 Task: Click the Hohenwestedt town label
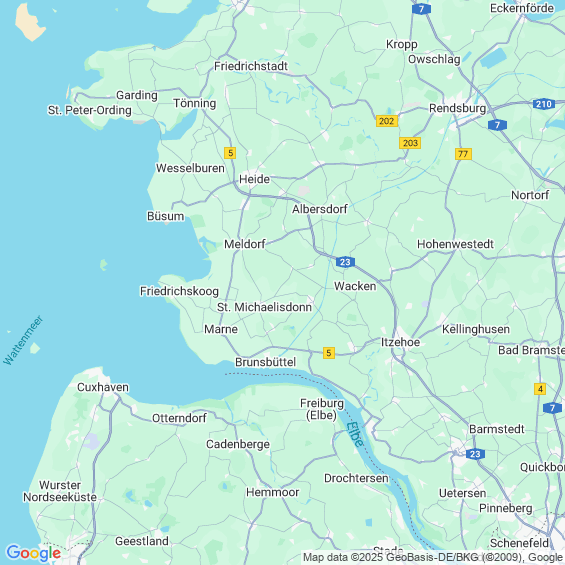[455, 244]
